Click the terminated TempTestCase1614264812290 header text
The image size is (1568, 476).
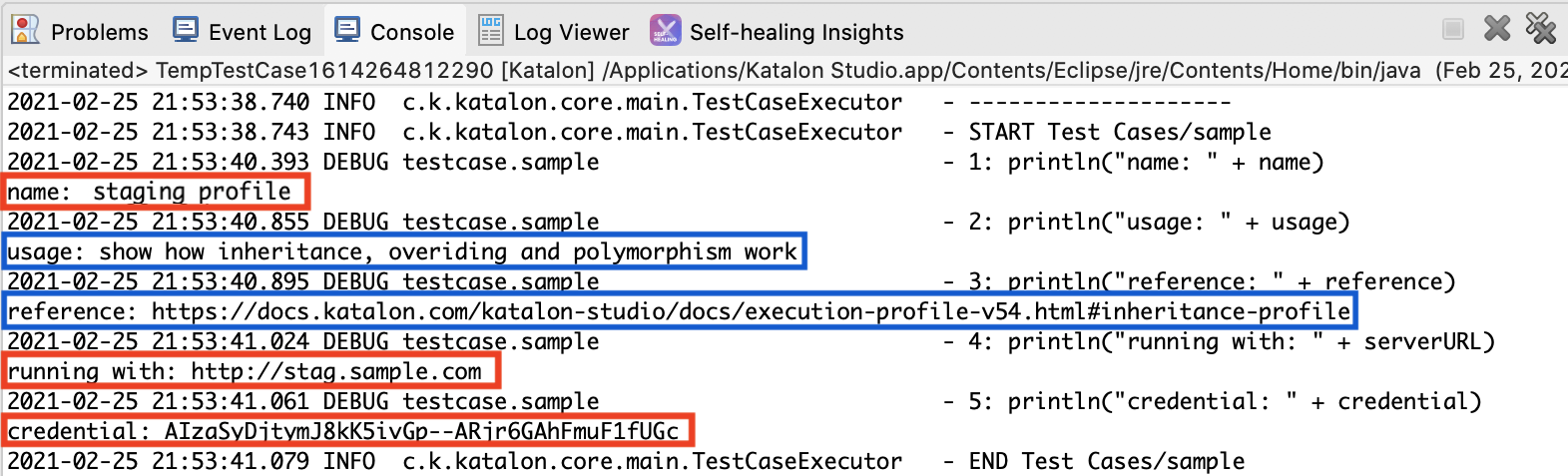tap(324, 71)
